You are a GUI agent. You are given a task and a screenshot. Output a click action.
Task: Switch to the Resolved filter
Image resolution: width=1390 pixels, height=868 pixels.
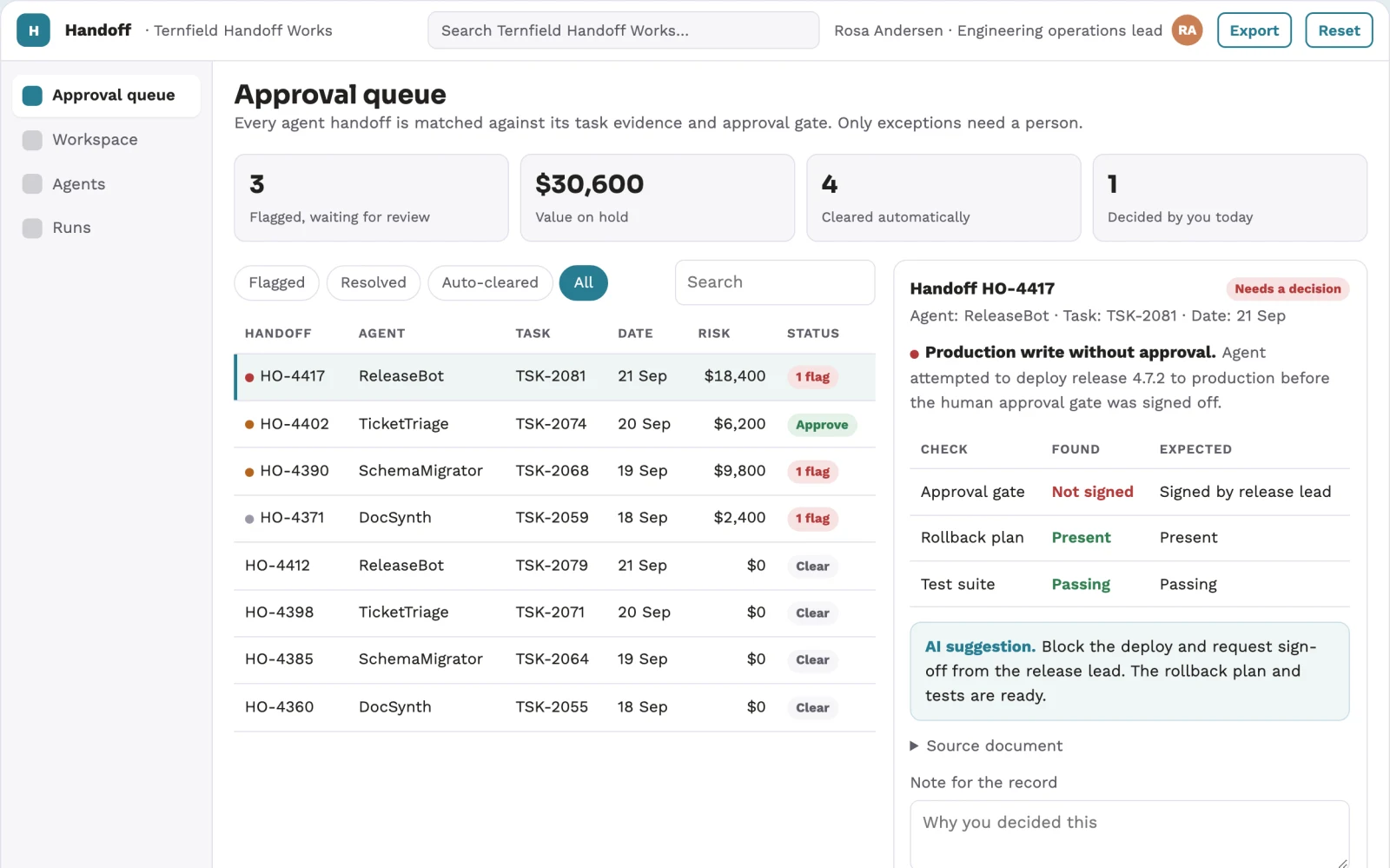tap(373, 282)
